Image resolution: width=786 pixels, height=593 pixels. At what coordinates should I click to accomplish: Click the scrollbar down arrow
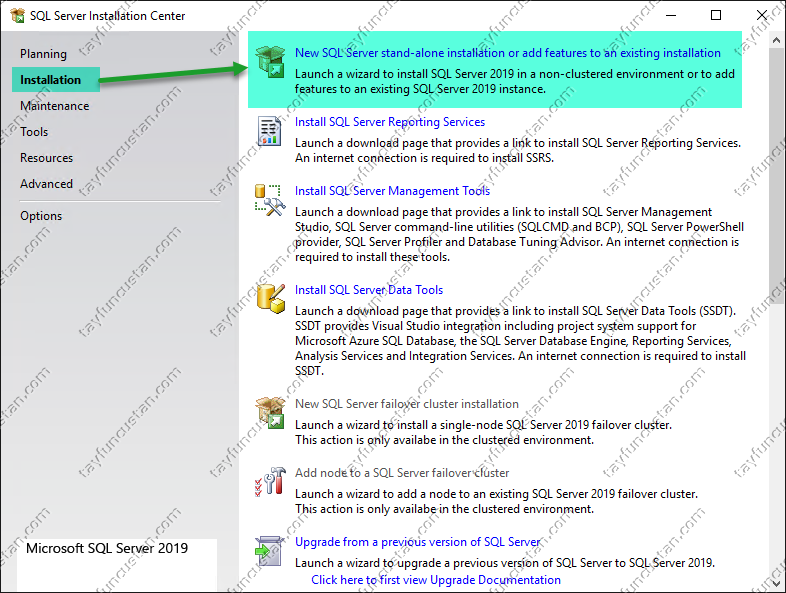[776, 584]
